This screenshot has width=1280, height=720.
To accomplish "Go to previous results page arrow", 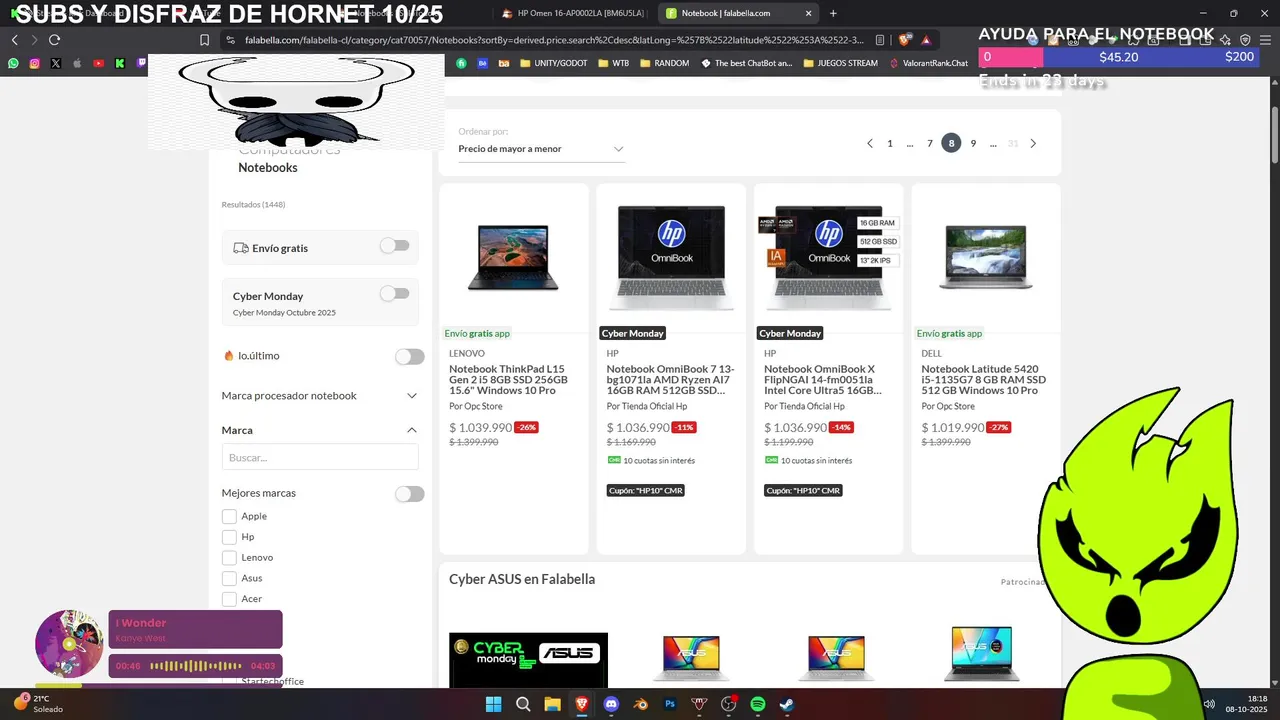I will [x=870, y=143].
